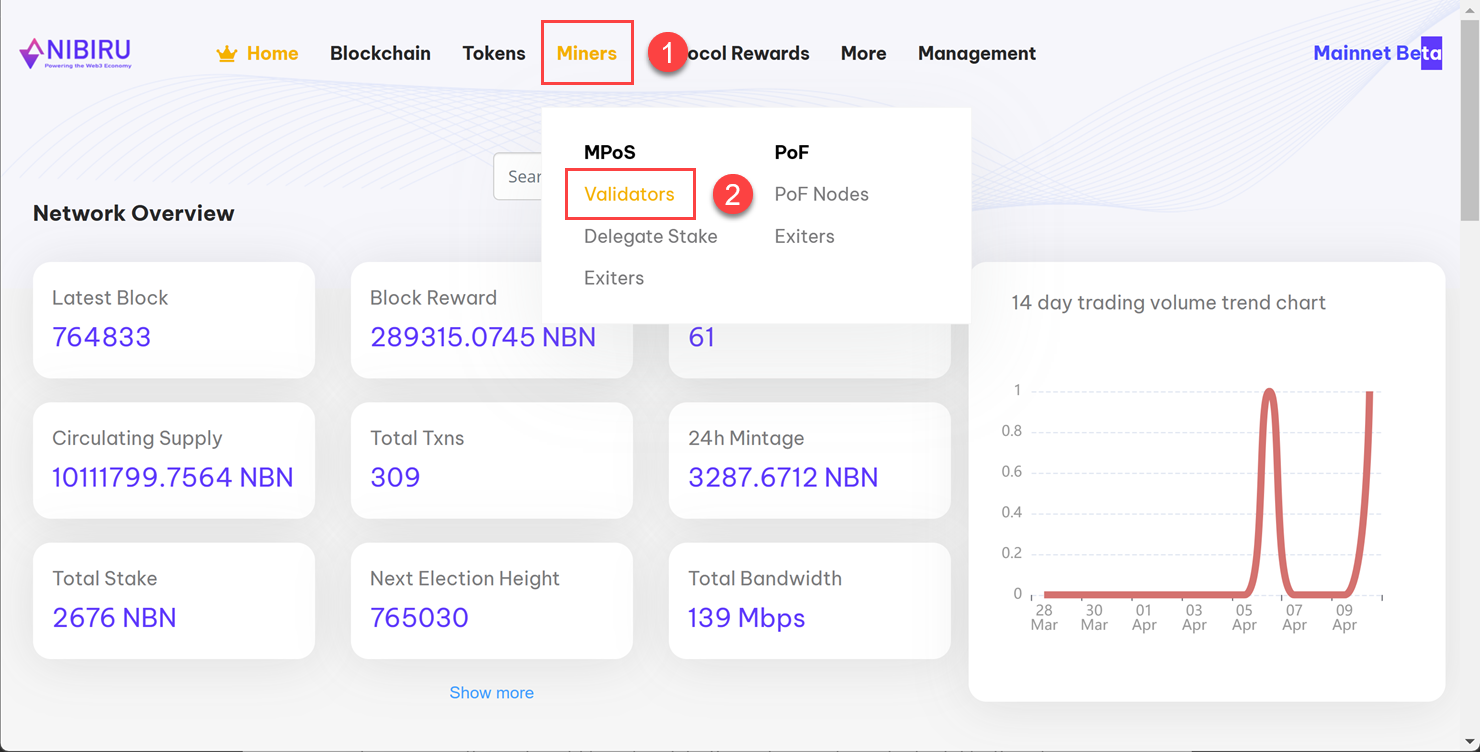Click the 14 day trading volume chart title

[x=1168, y=303]
